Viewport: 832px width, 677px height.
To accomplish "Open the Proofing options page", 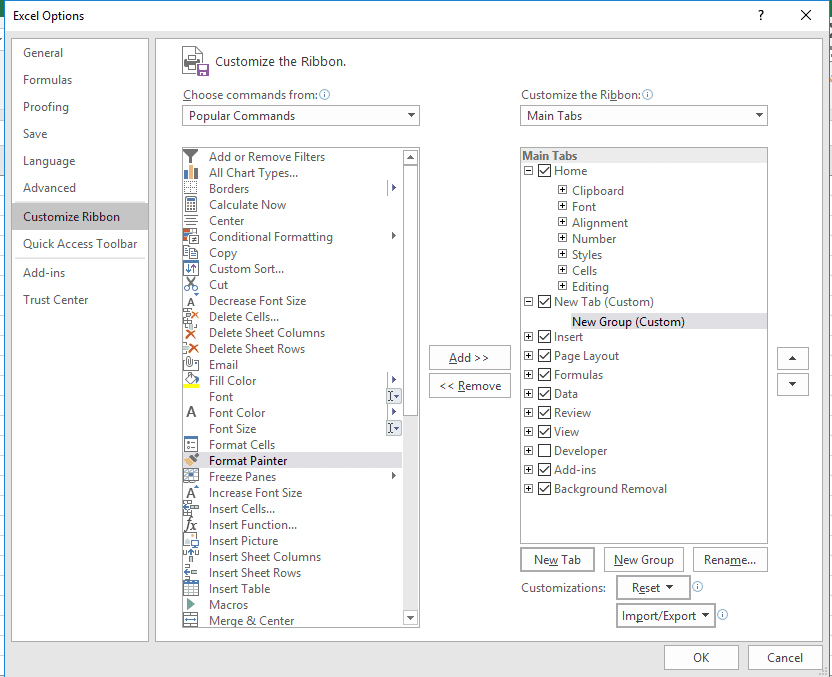I will (46, 106).
